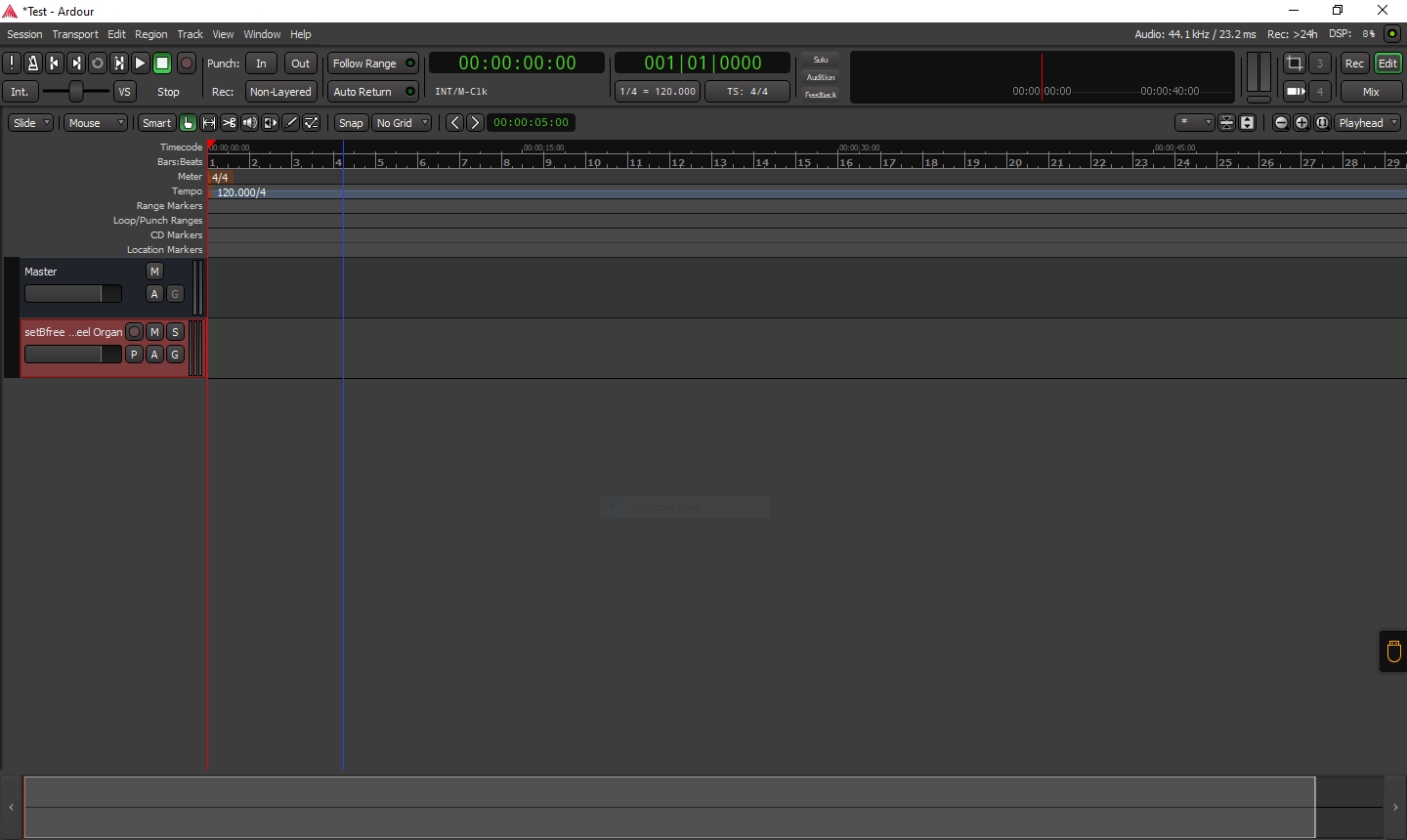Zoom out with the minus magnifier
The image size is (1407, 840).
(x=1282, y=123)
